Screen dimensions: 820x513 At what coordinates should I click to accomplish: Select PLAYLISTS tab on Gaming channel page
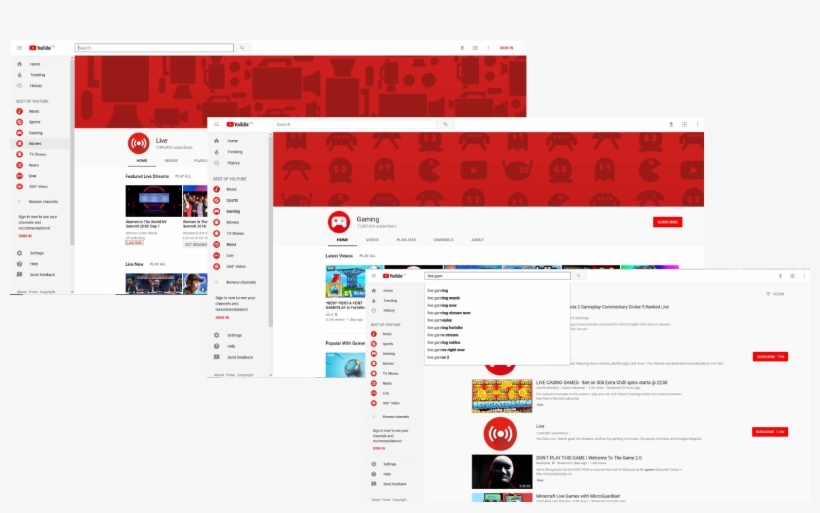tap(406, 240)
